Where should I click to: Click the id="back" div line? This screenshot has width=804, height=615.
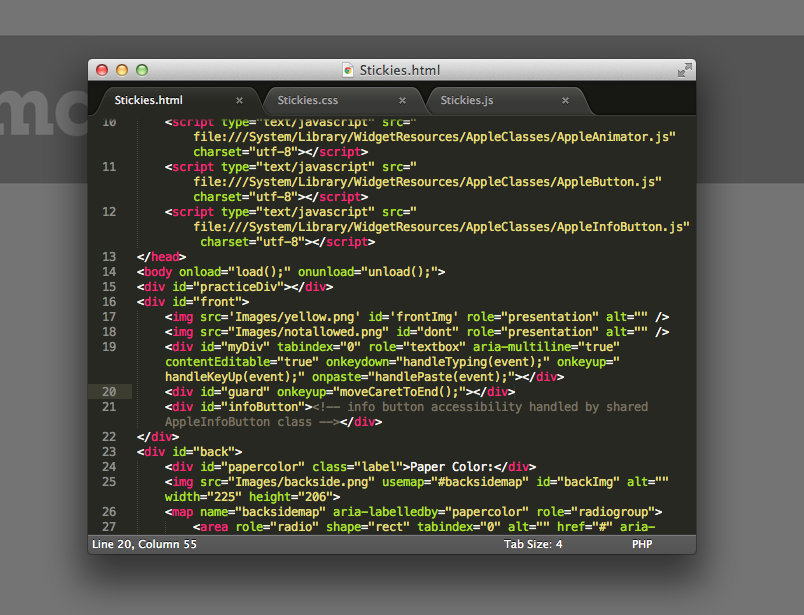[189, 452]
